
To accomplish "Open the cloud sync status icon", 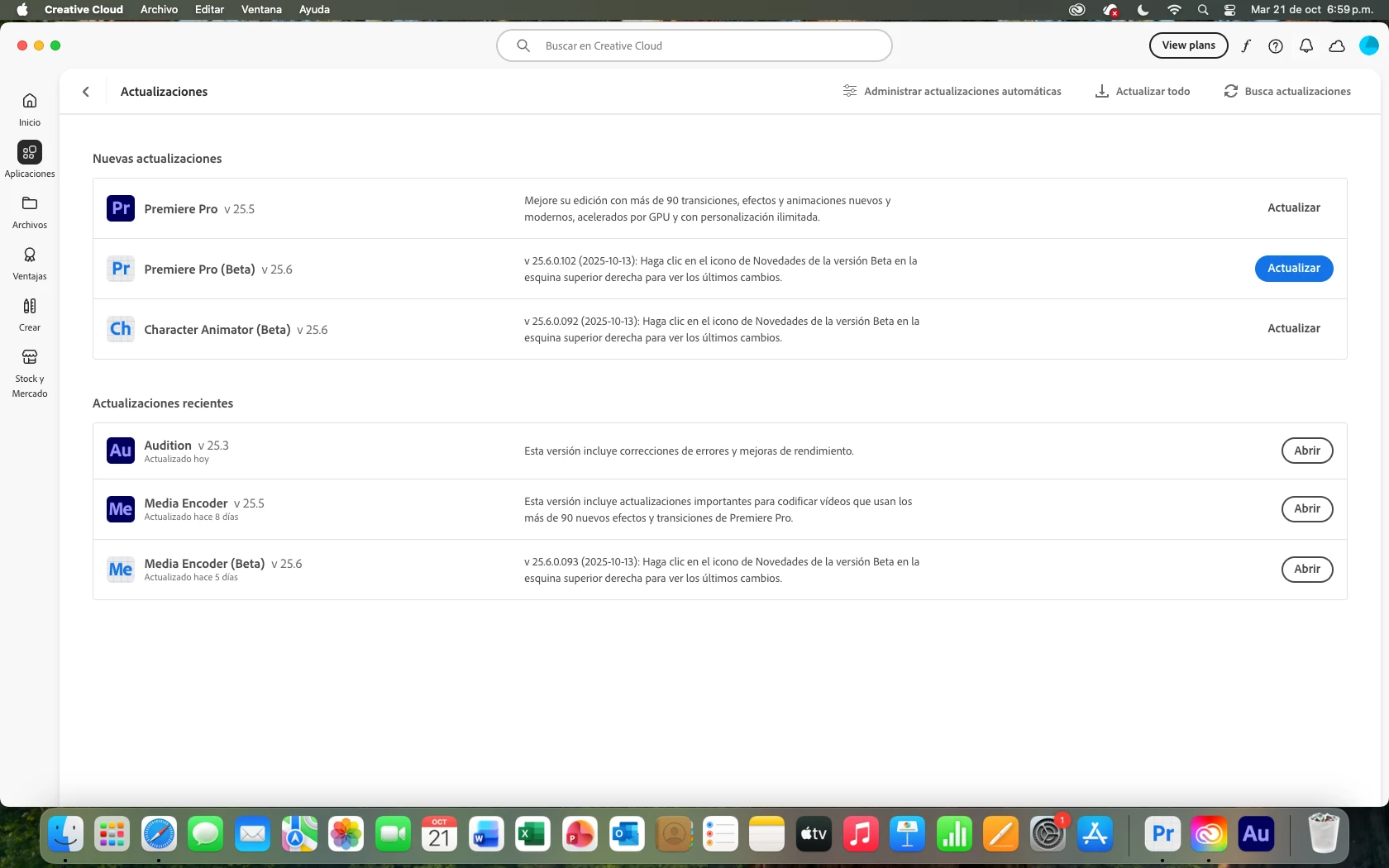I will [1337, 46].
